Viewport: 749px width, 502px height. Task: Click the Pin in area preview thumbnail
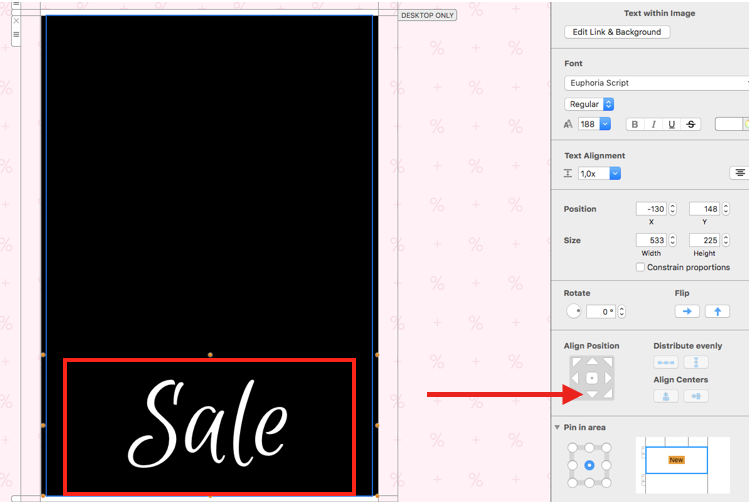click(683, 465)
